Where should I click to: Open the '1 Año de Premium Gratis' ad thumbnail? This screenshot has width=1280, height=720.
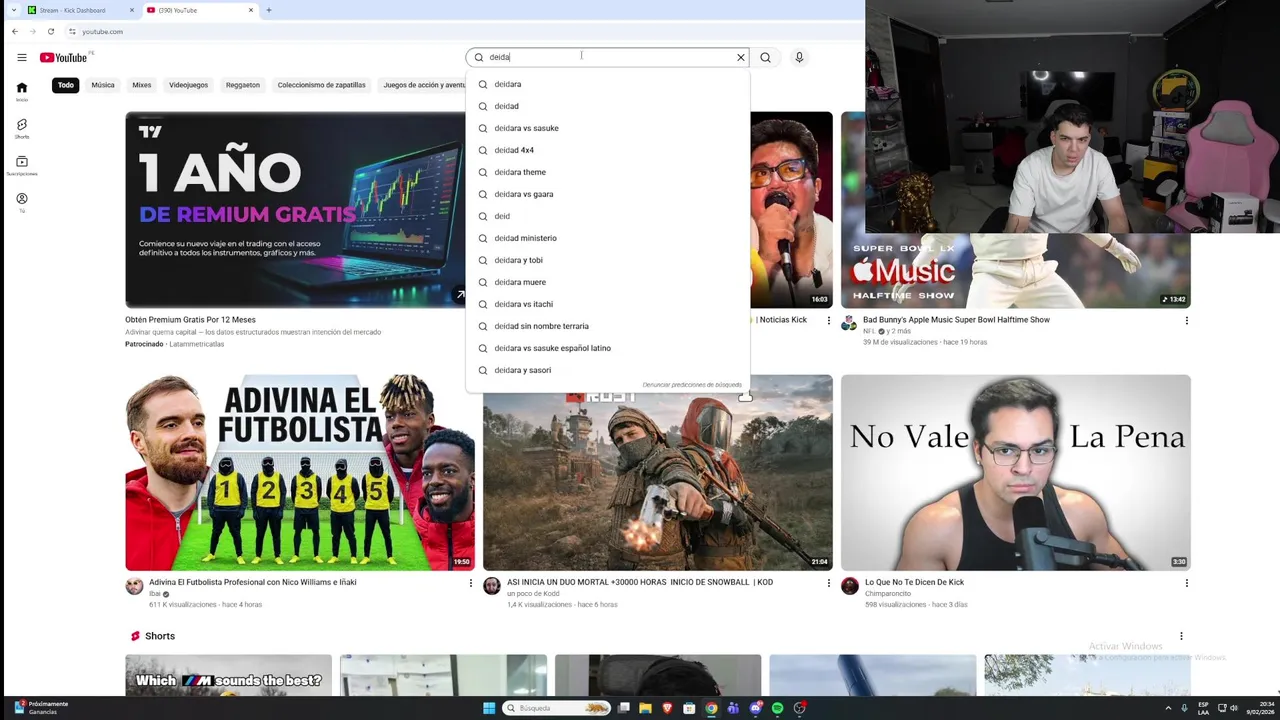pyautogui.click(x=295, y=210)
